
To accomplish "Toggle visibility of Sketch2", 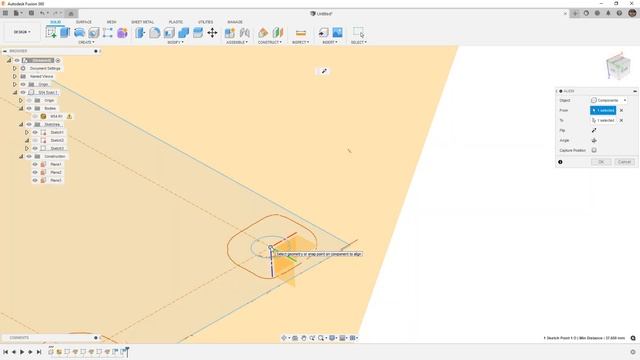I will tap(35, 140).
